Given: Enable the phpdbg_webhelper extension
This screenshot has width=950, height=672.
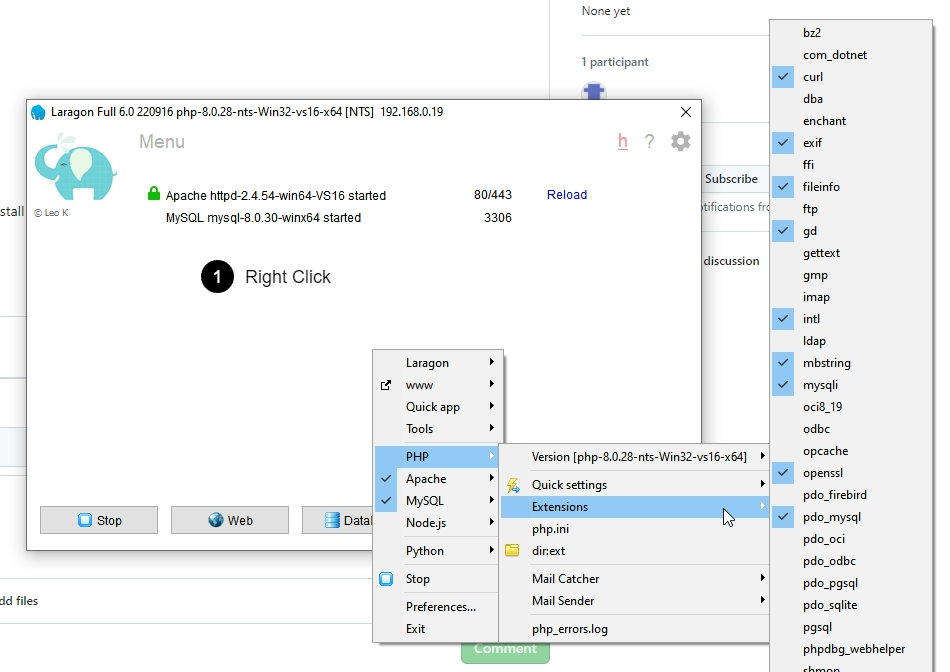Looking at the screenshot, I should coord(851,649).
